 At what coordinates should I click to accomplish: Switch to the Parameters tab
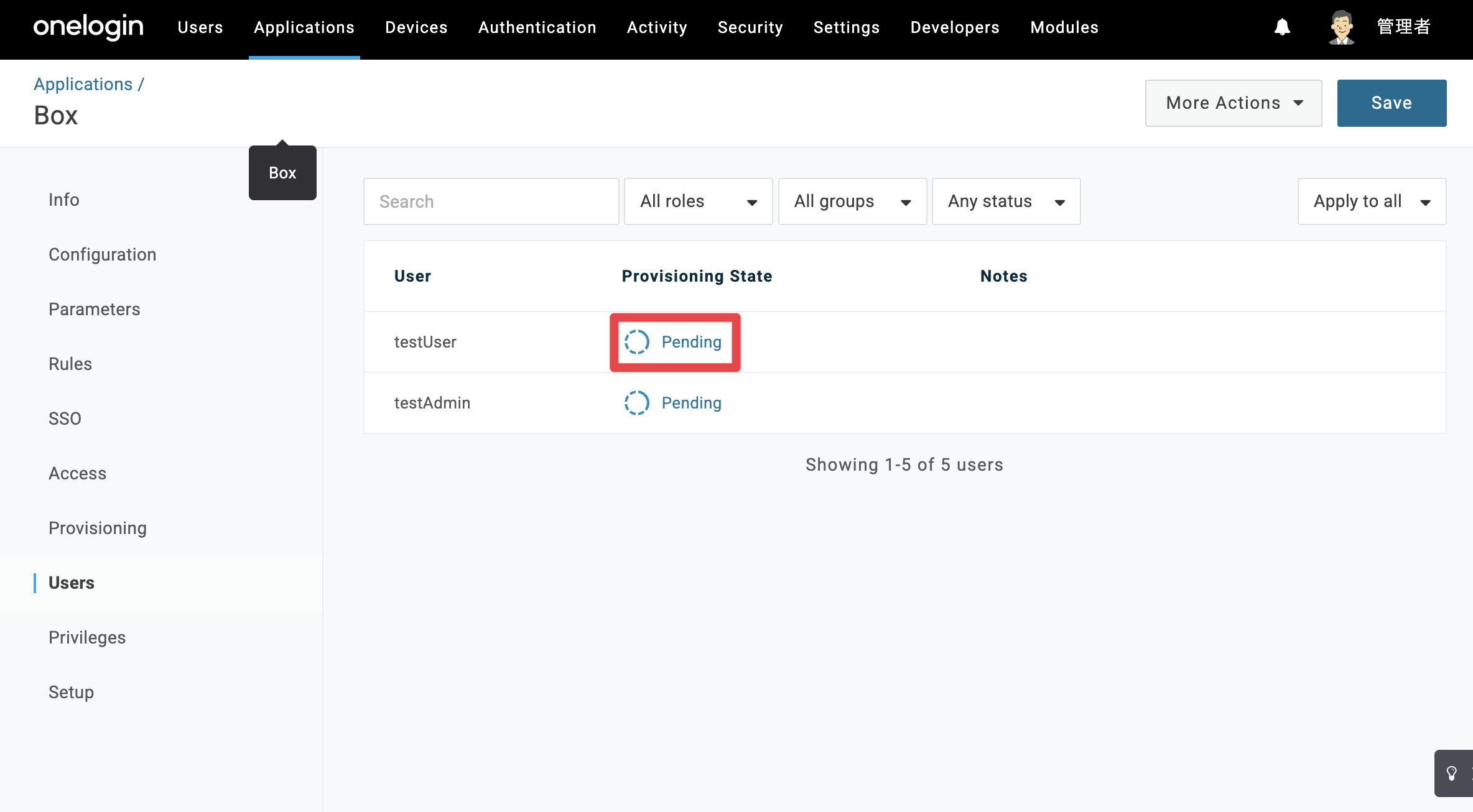(x=95, y=309)
